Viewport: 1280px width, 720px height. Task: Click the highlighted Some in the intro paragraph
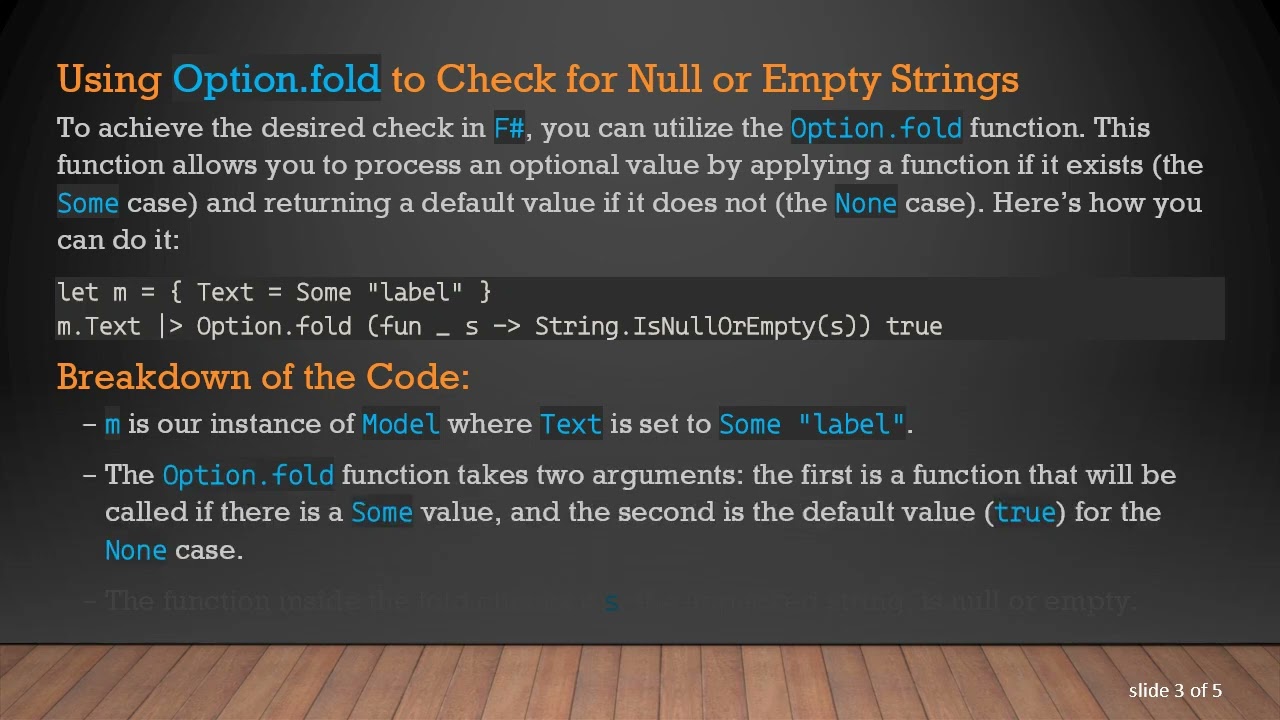(88, 203)
